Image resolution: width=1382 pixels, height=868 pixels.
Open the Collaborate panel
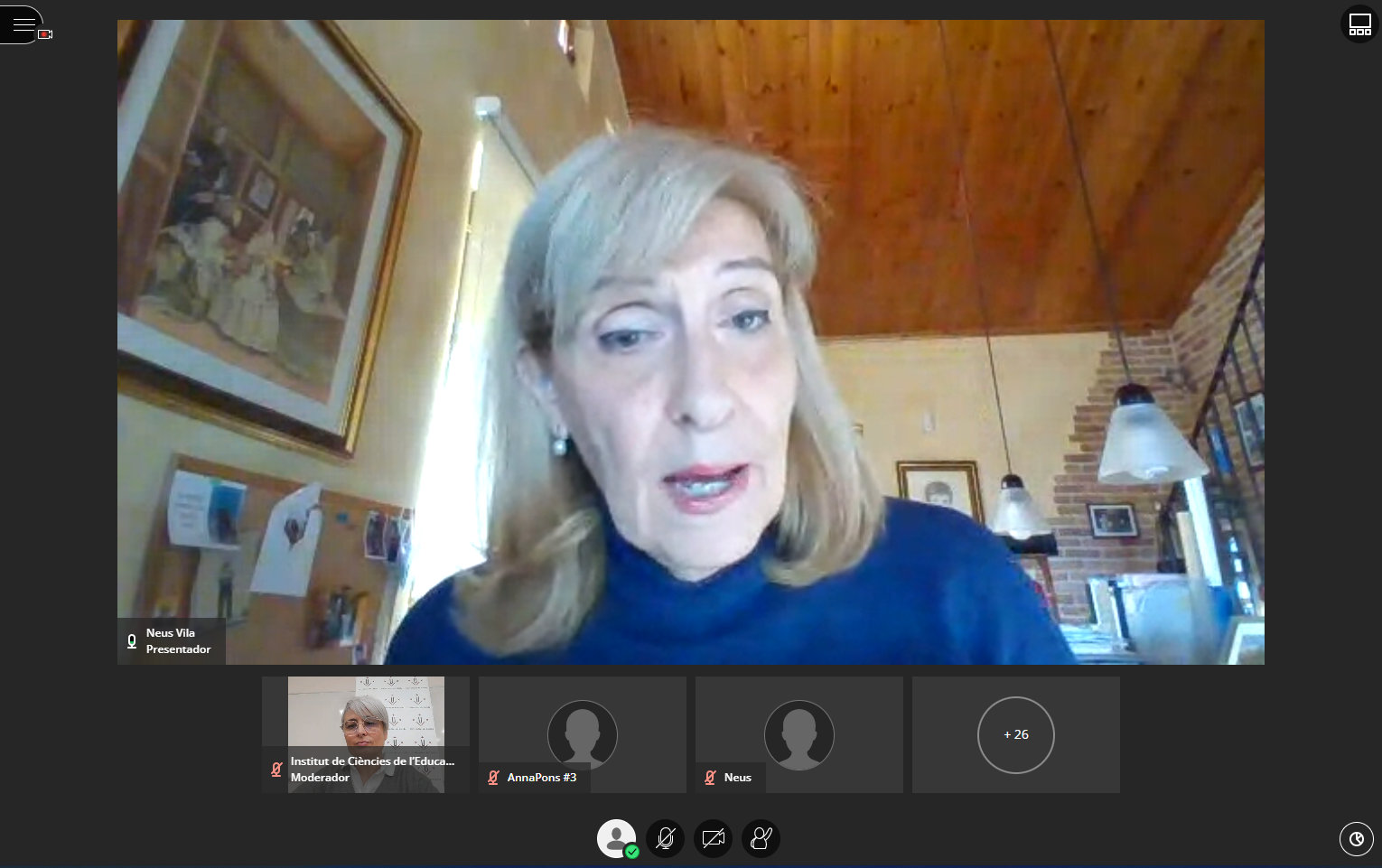pyautogui.click(x=1356, y=839)
